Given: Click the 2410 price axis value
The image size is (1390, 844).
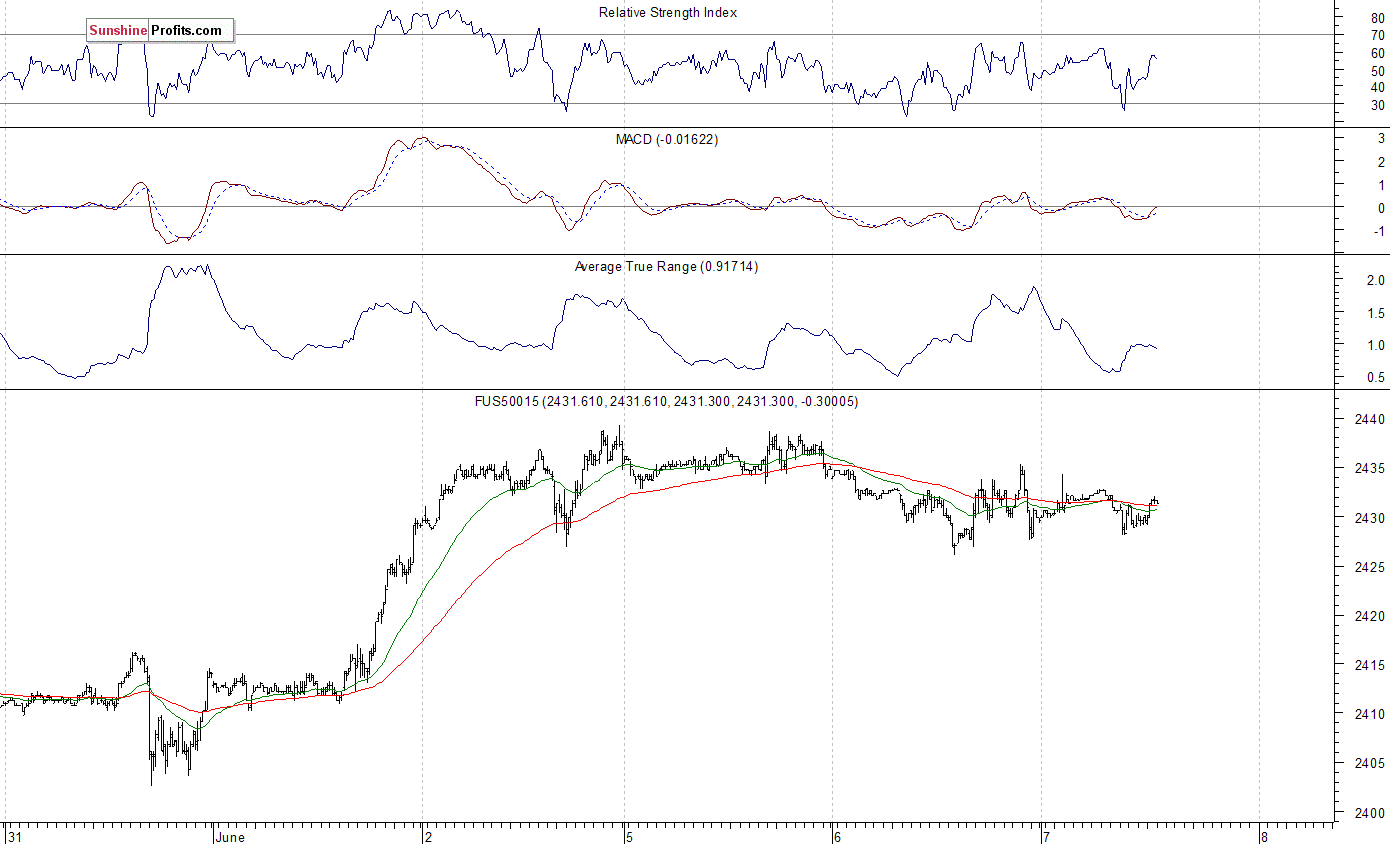Looking at the screenshot, I should (1371, 714).
